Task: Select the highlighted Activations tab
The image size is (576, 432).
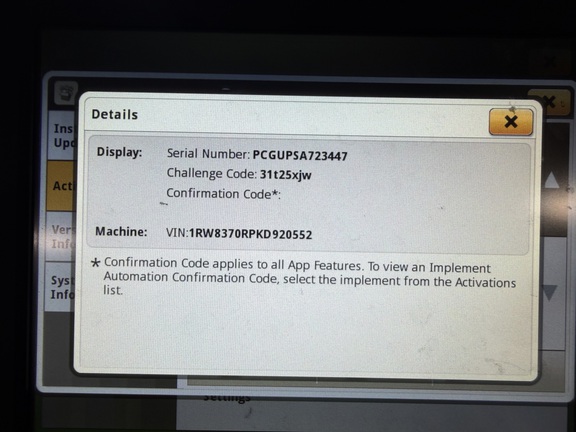Action: (63, 186)
